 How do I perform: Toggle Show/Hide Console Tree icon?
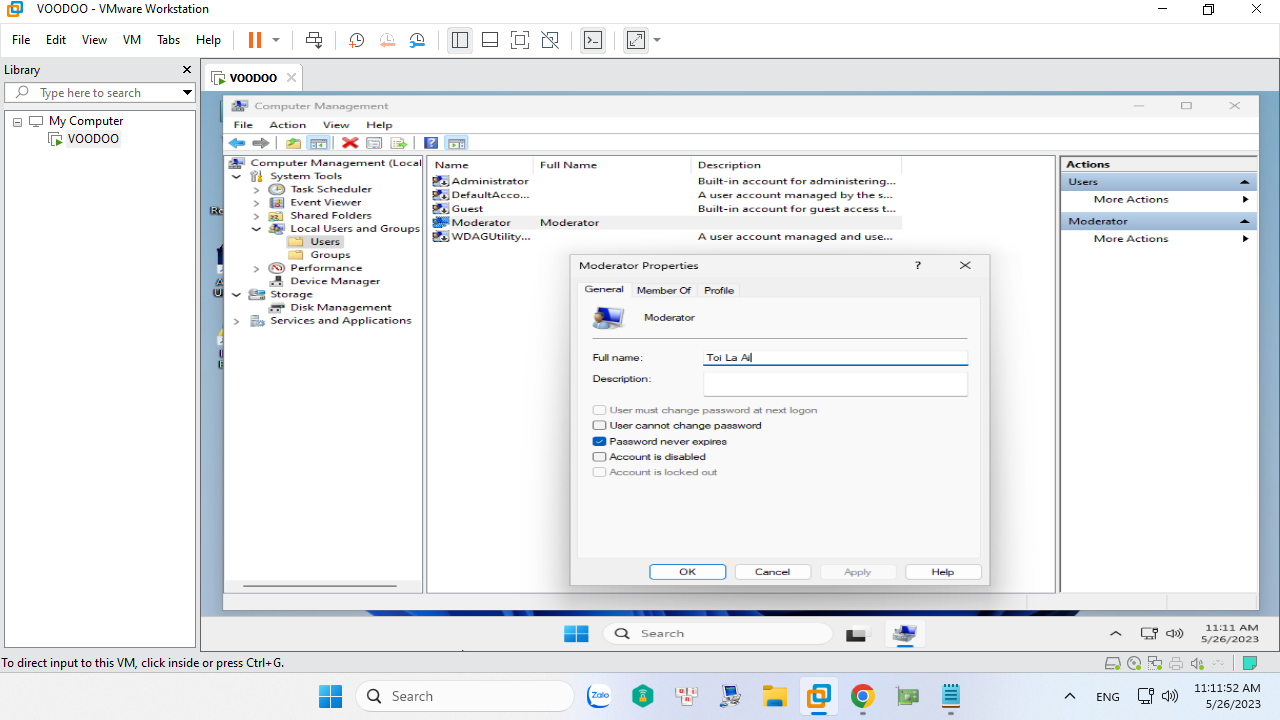pos(318,143)
